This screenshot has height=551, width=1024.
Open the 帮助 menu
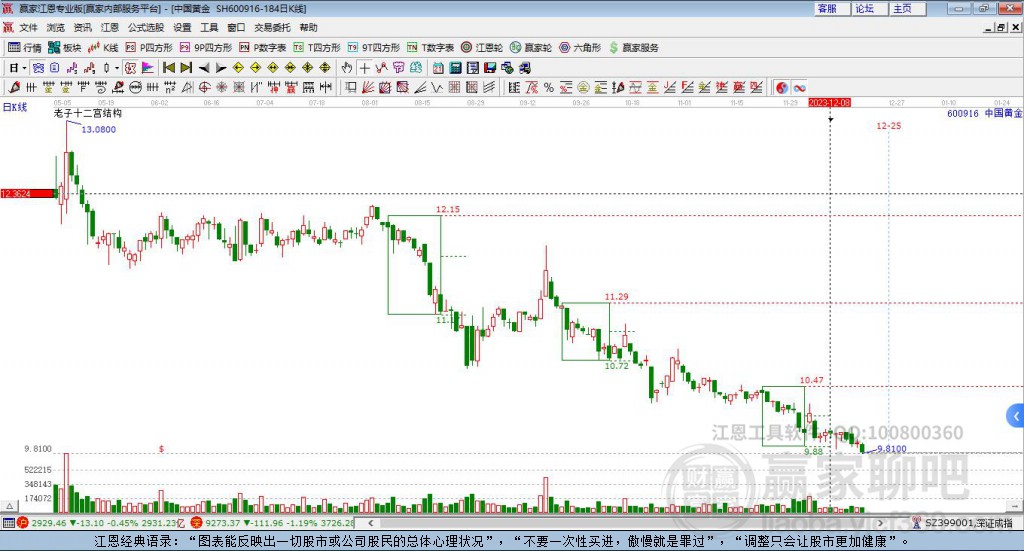coord(308,27)
